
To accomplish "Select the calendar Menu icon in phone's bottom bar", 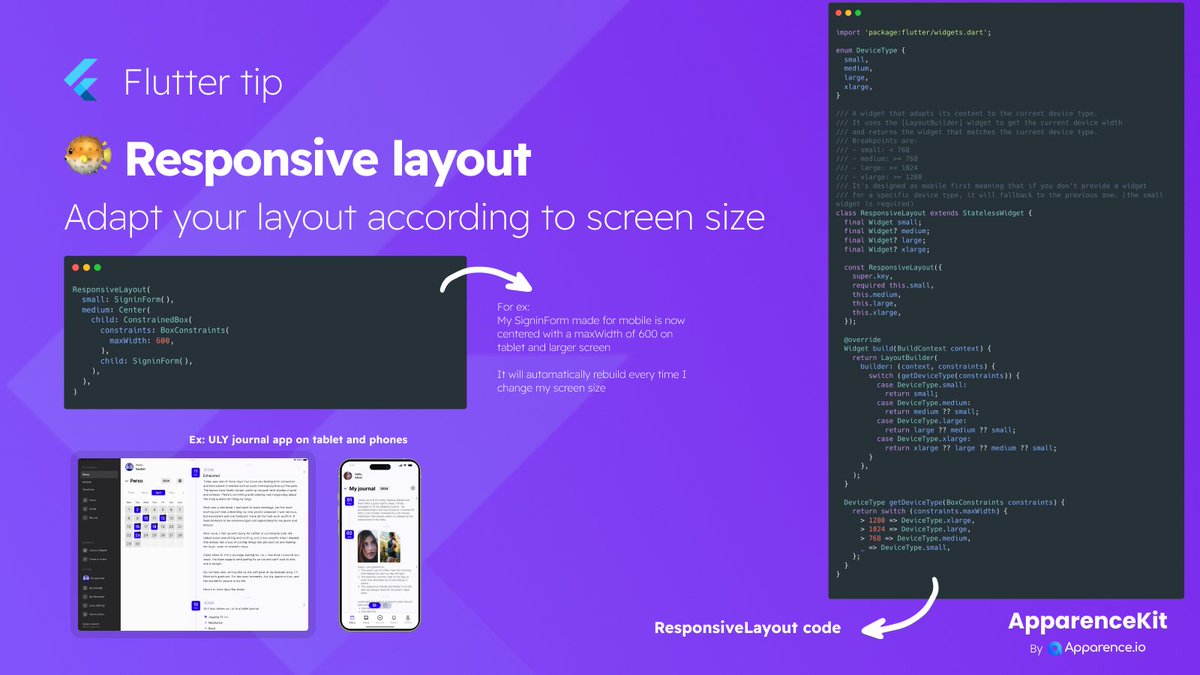I will [x=352, y=618].
